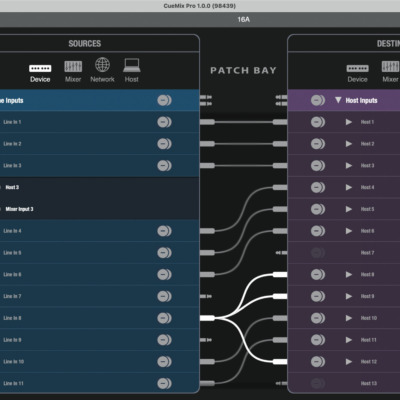Toggle the pair-link button for Line In 2

tap(164, 144)
